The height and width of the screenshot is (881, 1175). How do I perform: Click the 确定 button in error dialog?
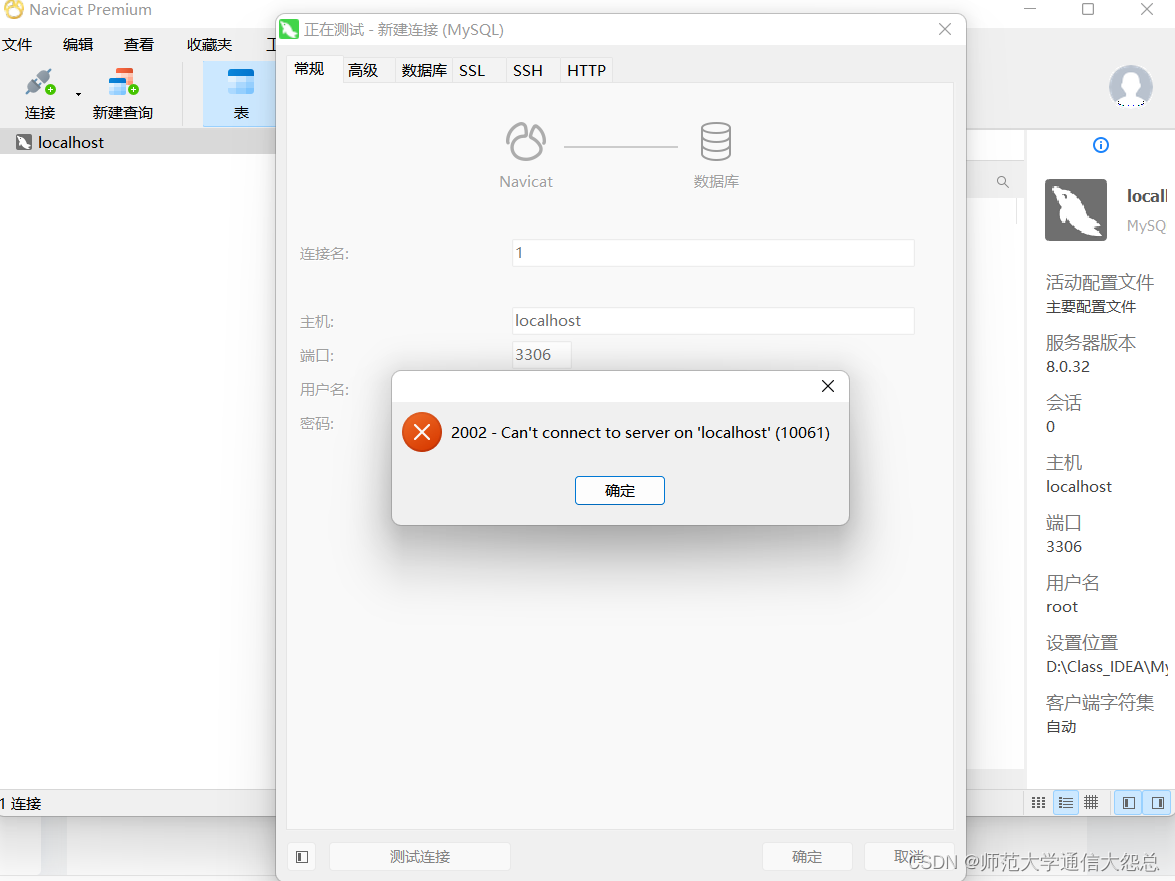(x=620, y=491)
